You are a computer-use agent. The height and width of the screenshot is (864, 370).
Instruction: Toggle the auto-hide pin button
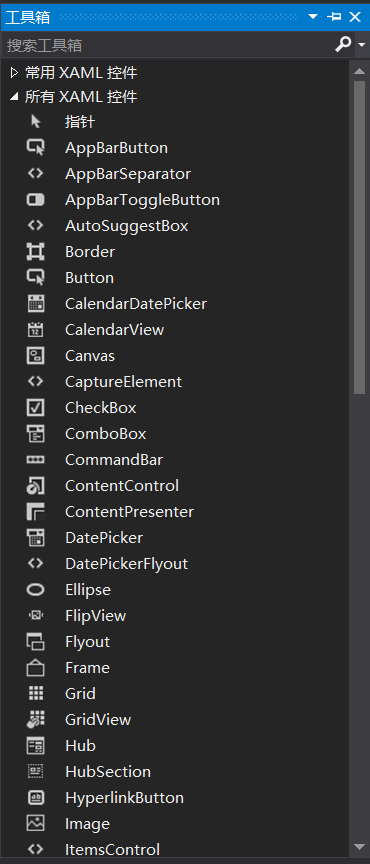(x=334, y=17)
